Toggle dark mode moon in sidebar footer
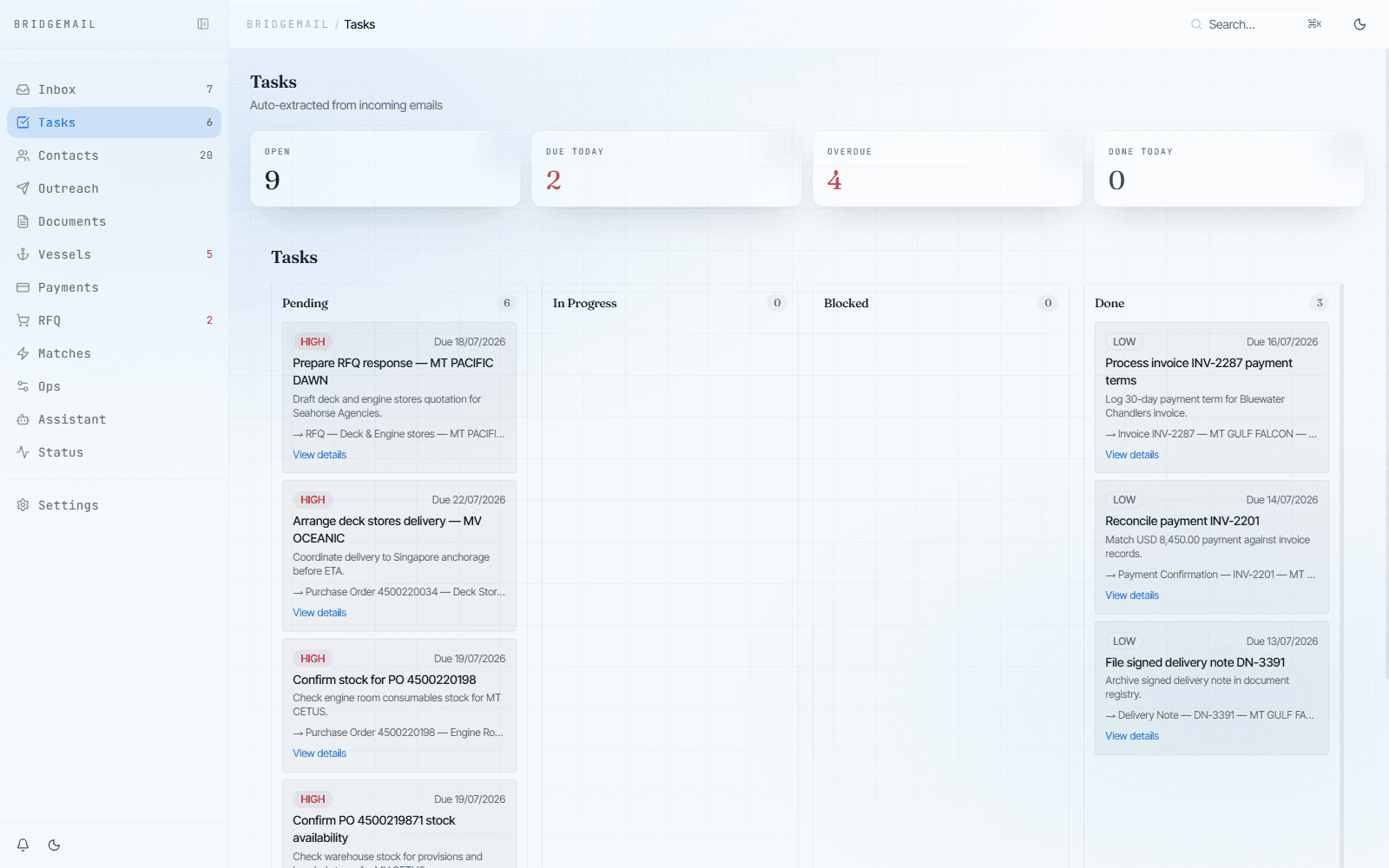The image size is (1389, 868). click(55, 845)
